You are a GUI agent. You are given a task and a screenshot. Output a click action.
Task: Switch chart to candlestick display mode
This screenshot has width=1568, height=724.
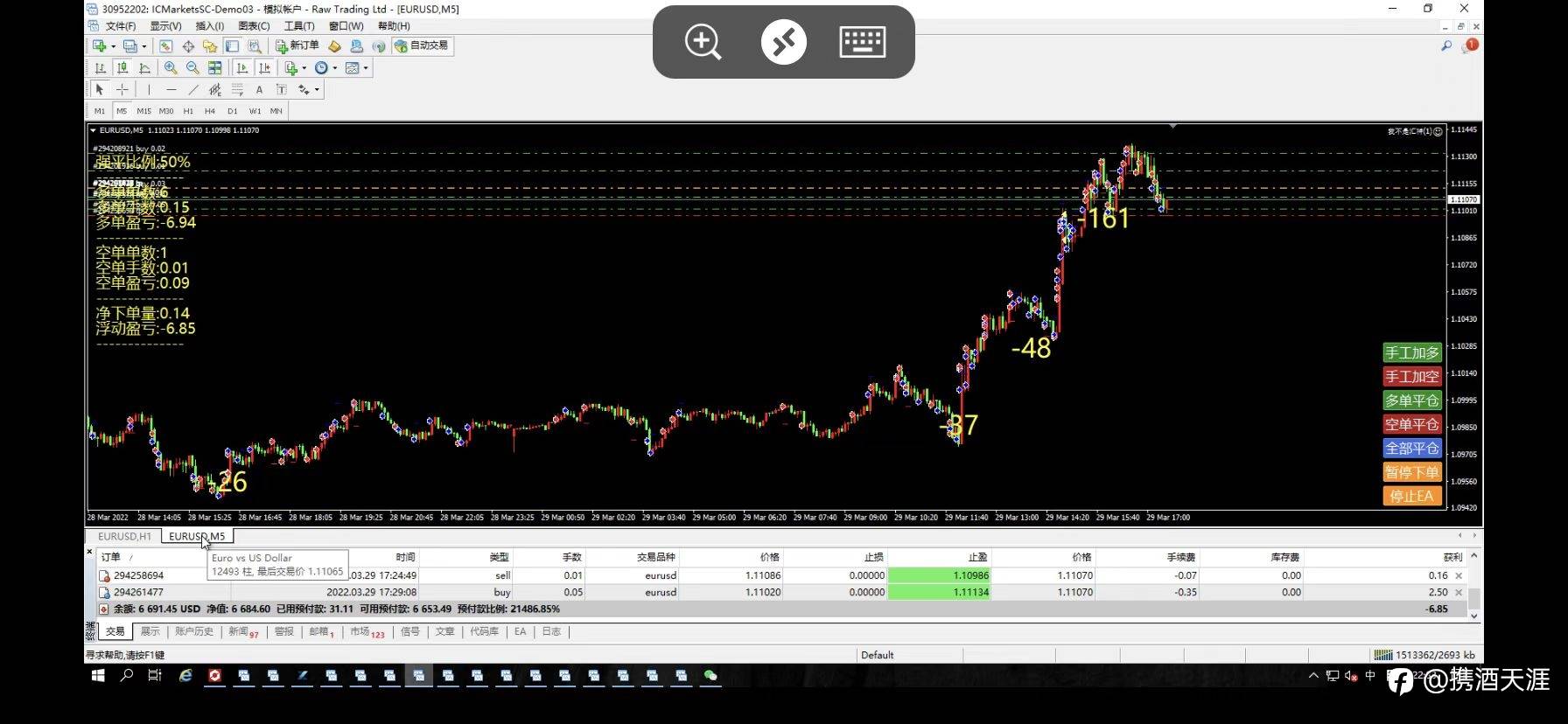pyautogui.click(x=122, y=68)
